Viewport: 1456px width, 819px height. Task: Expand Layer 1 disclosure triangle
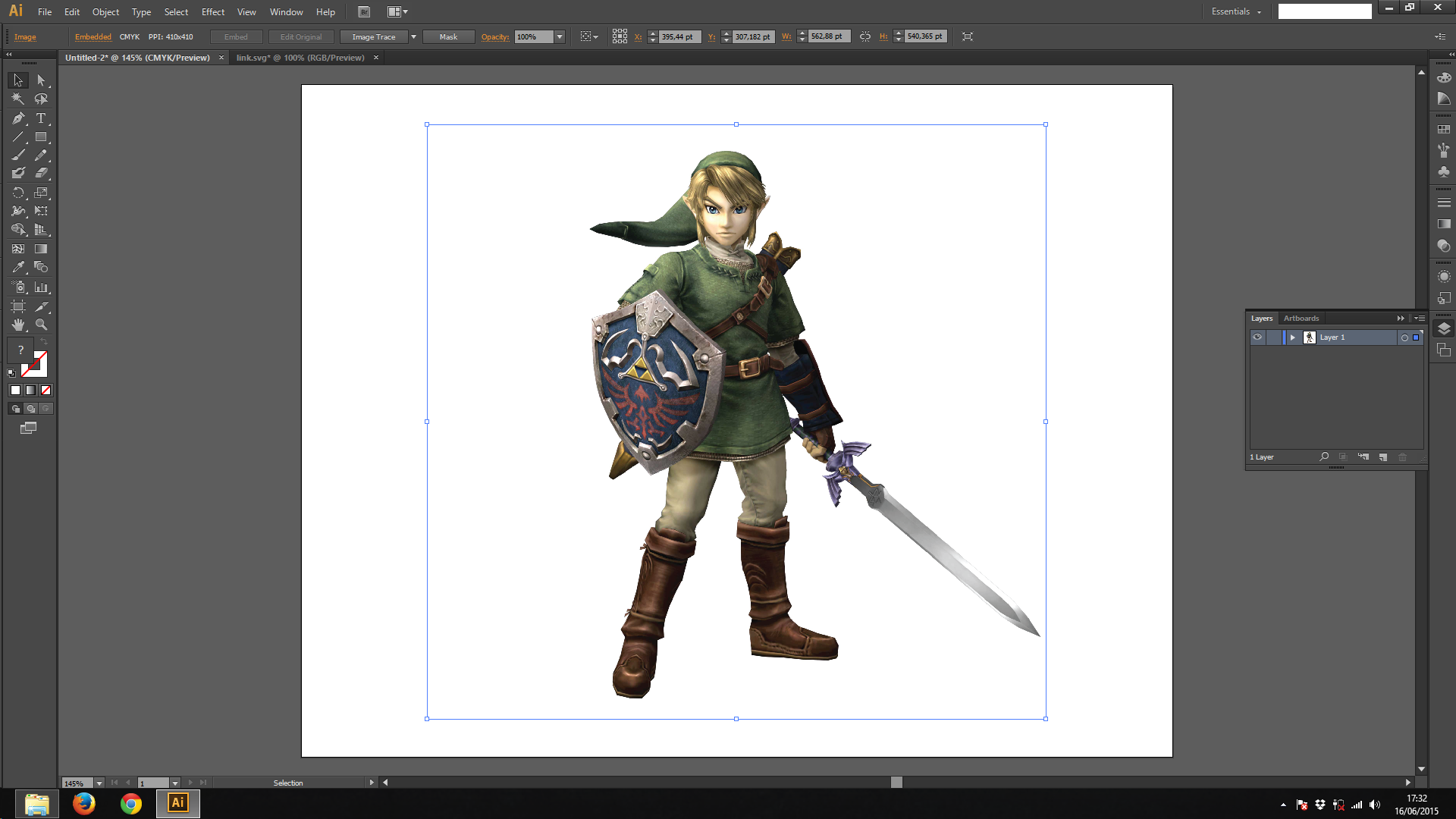(x=1293, y=337)
